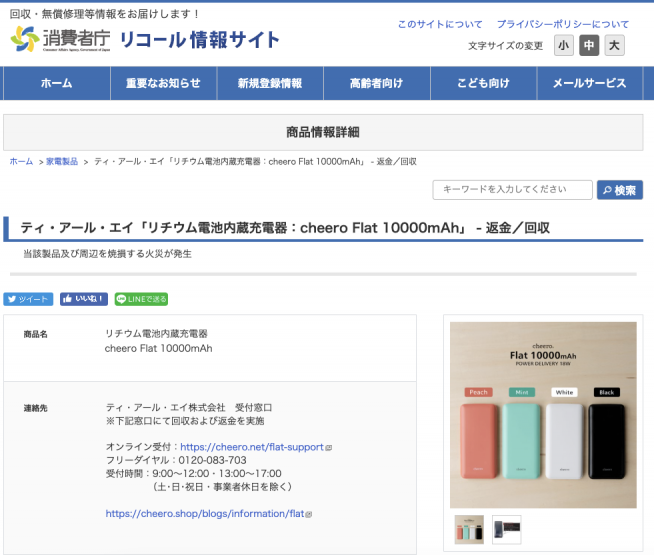654x555 pixels.
Task: Click 連絡先 row label
Action: pos(35,408)
